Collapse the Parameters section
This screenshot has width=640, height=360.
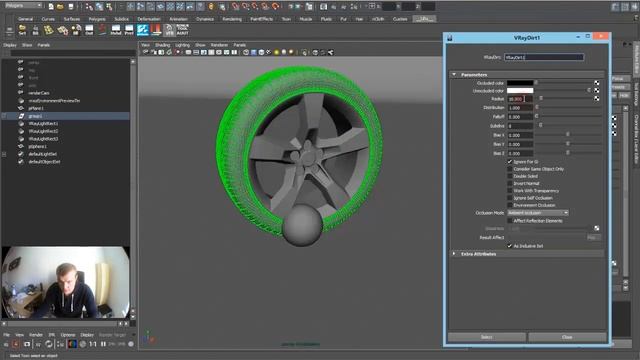[454, 75]
